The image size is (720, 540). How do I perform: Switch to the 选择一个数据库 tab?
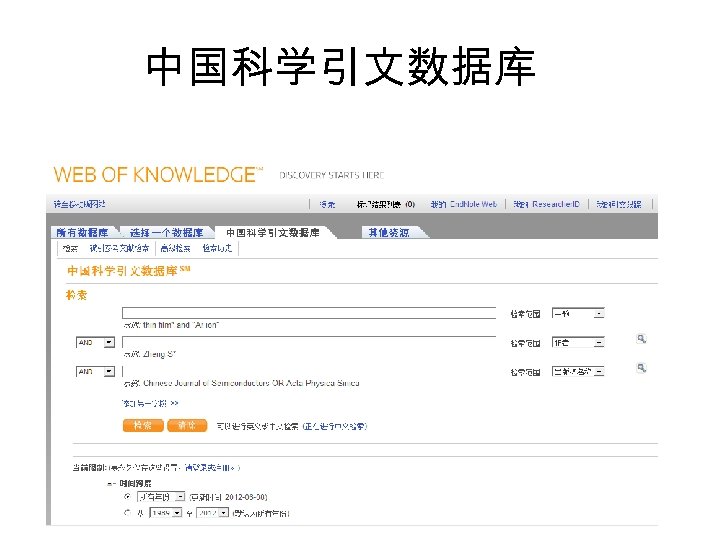167,233
